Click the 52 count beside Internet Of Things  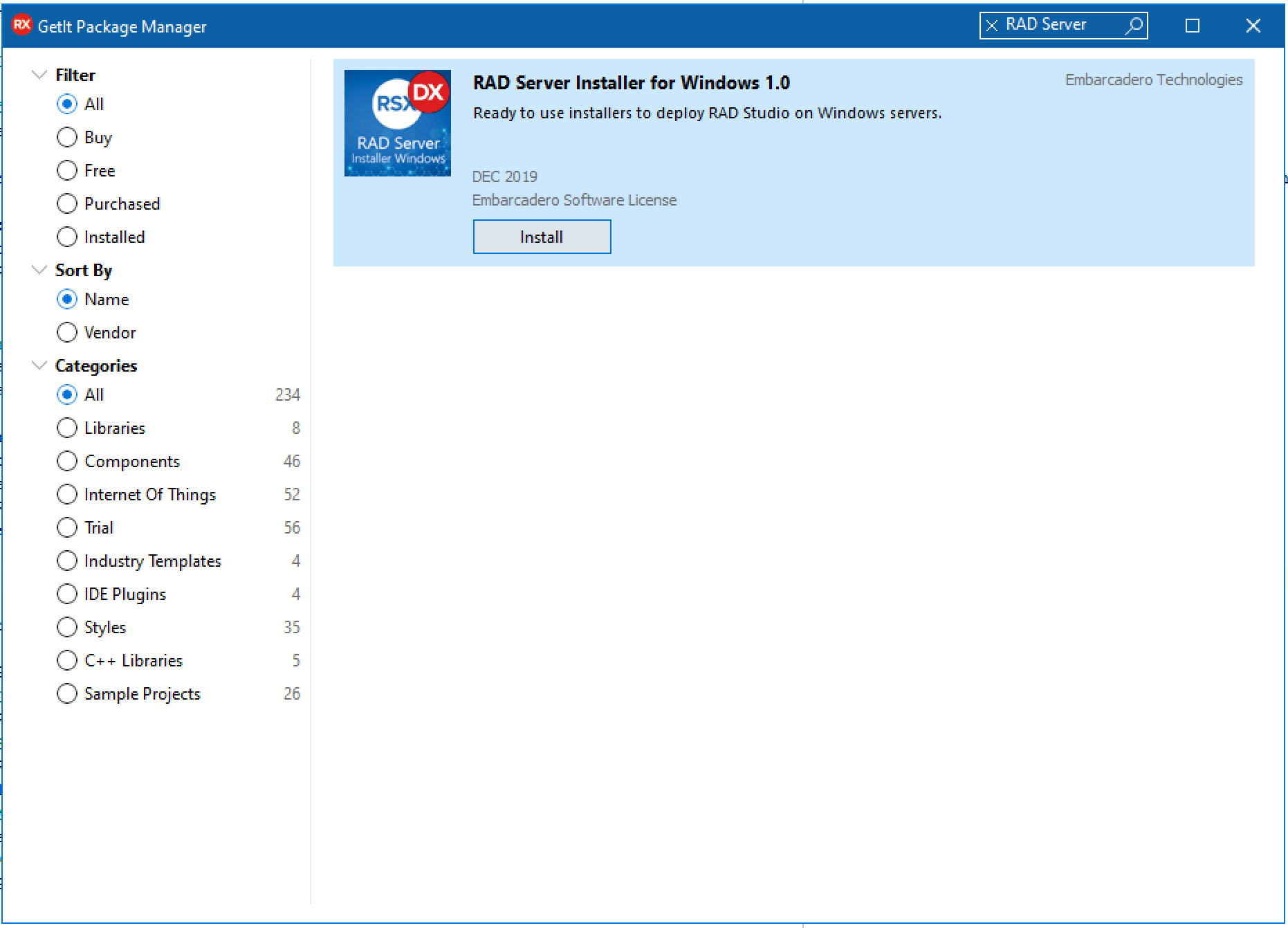[292, 495]
